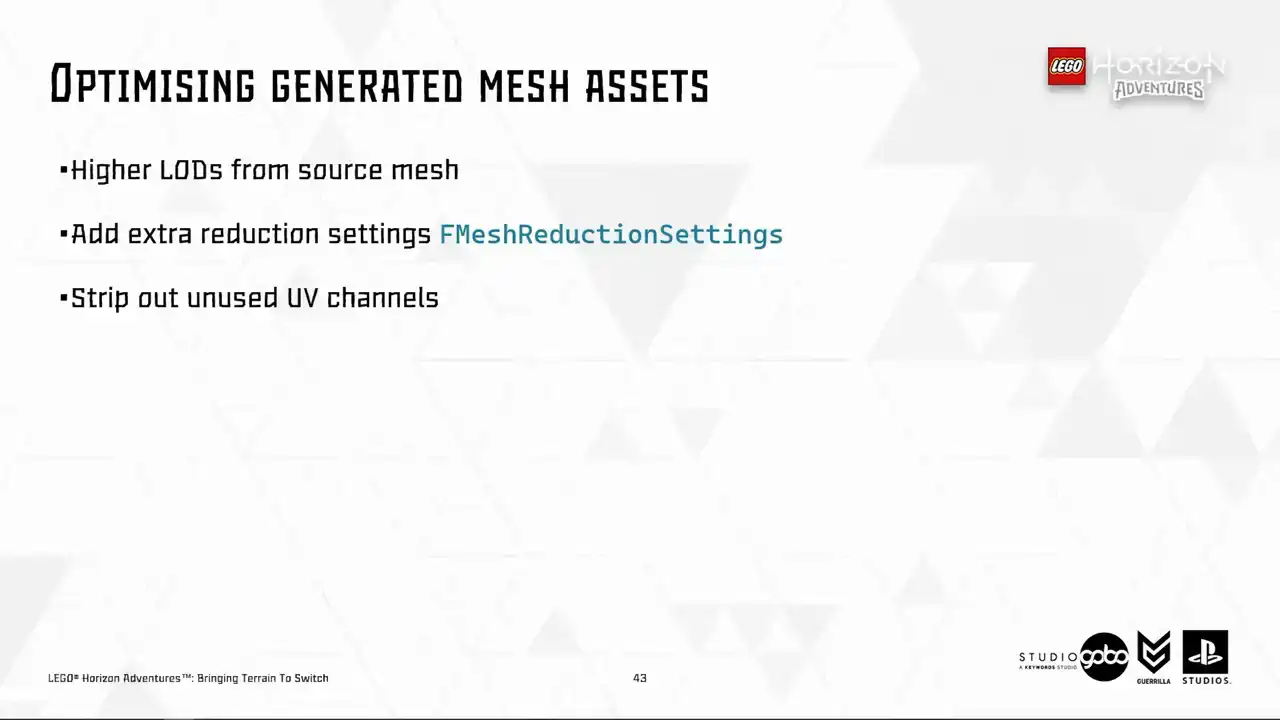Viewport: 1280px width, 720px height.
Task: Click the small A Keywords Studio caption
Action: pyautogui.click(x=1048, y=667)
